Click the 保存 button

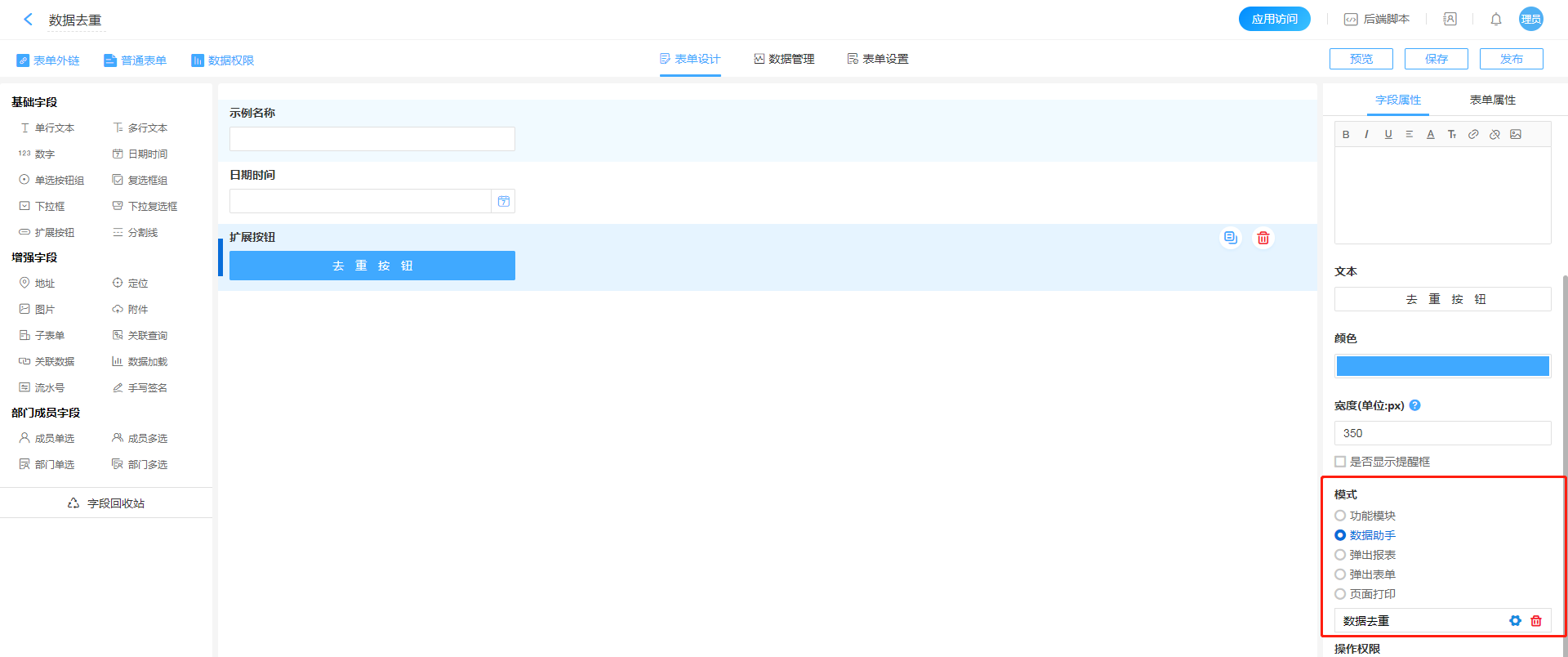1436,59
